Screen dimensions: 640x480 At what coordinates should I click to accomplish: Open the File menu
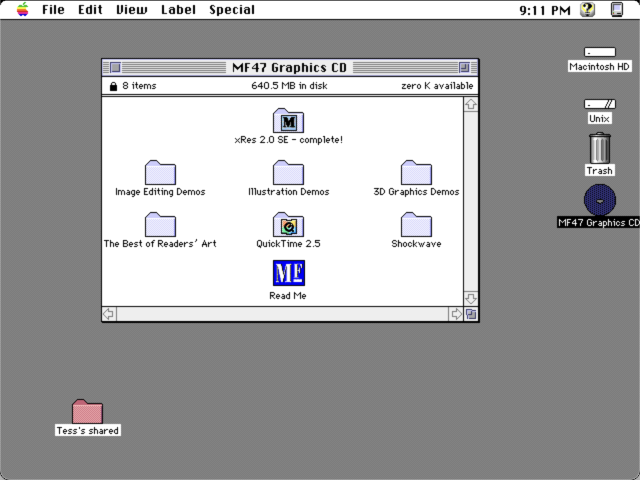click(53, 9)
